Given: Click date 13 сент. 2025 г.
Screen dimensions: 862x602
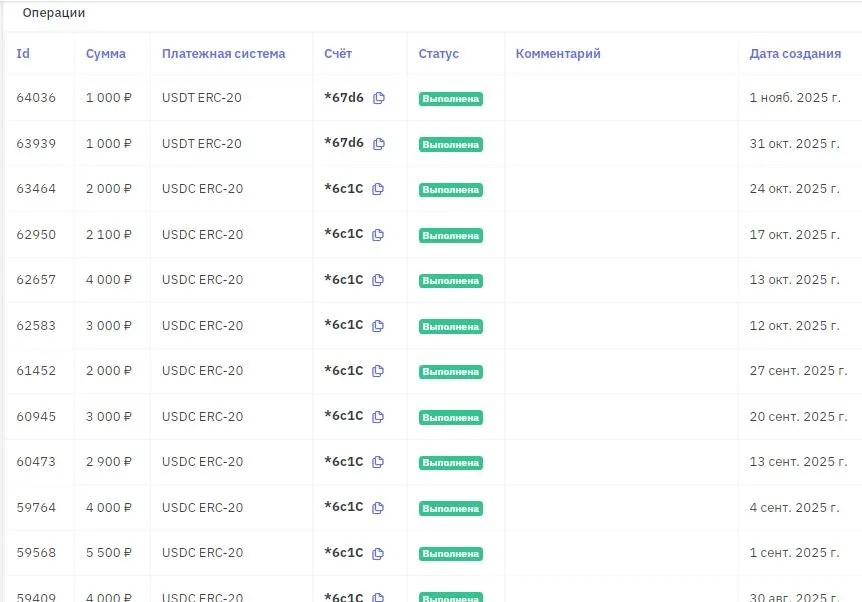Looking at the screenshot, I should click(x=798, y=462).
